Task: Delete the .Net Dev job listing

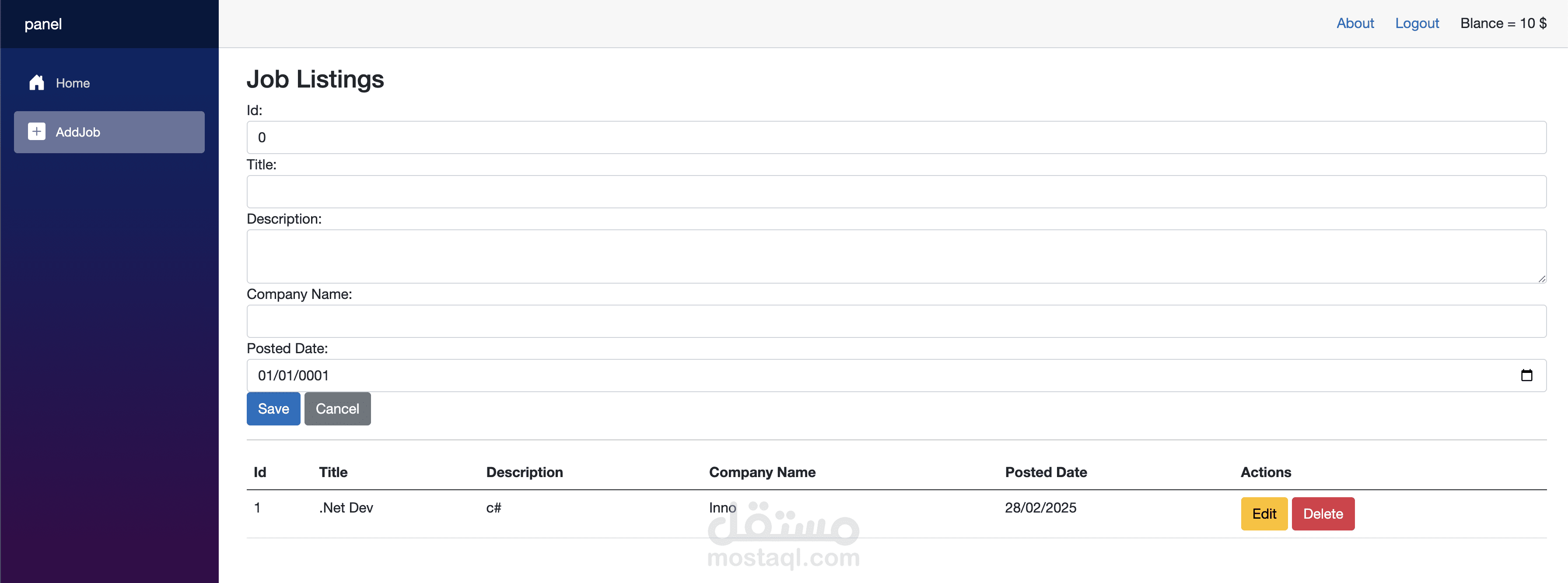Action: 1323,513
